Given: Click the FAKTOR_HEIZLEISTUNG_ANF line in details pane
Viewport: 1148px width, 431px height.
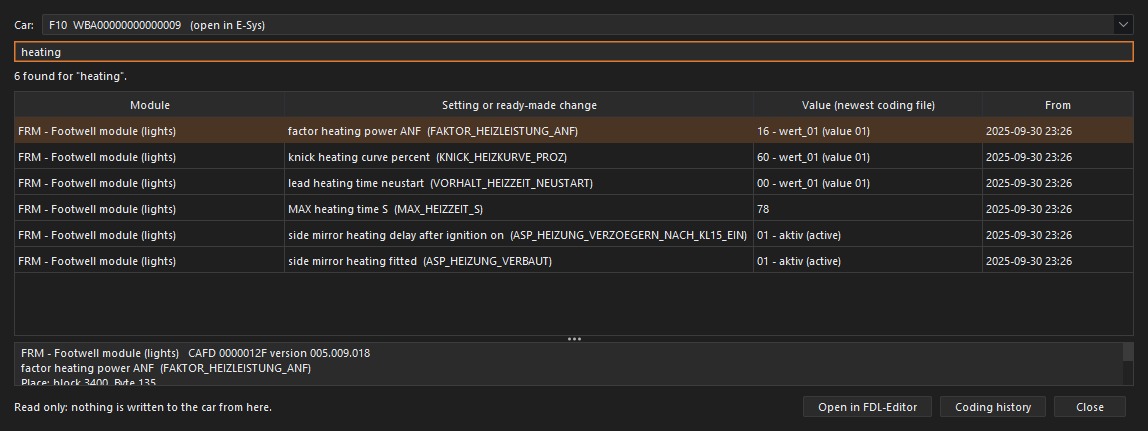Looking at the screenshot, I should point(166,368).
